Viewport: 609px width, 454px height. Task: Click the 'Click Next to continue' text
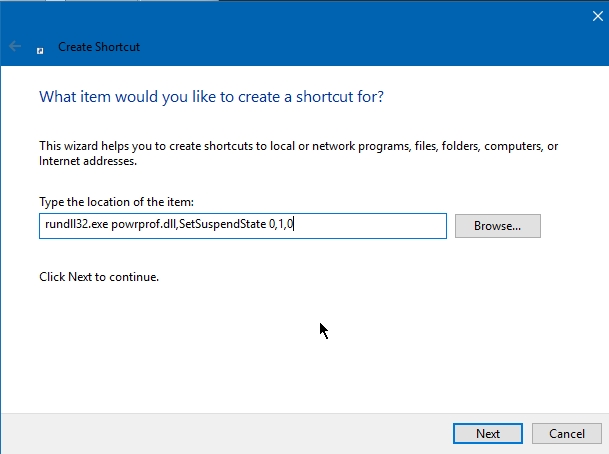[x=99, y=276]
